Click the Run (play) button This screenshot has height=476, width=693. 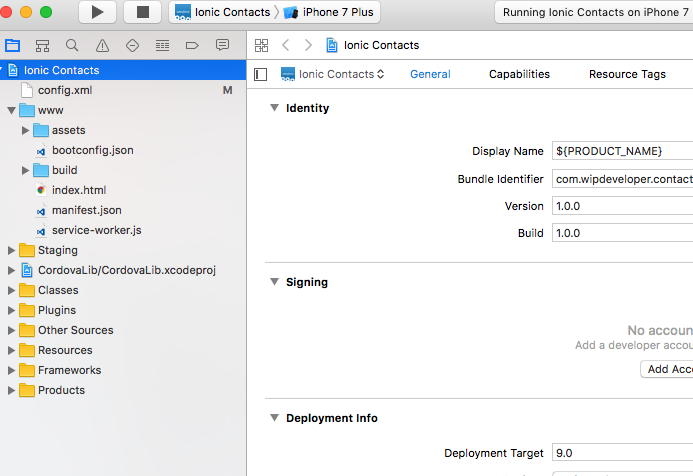97,12
